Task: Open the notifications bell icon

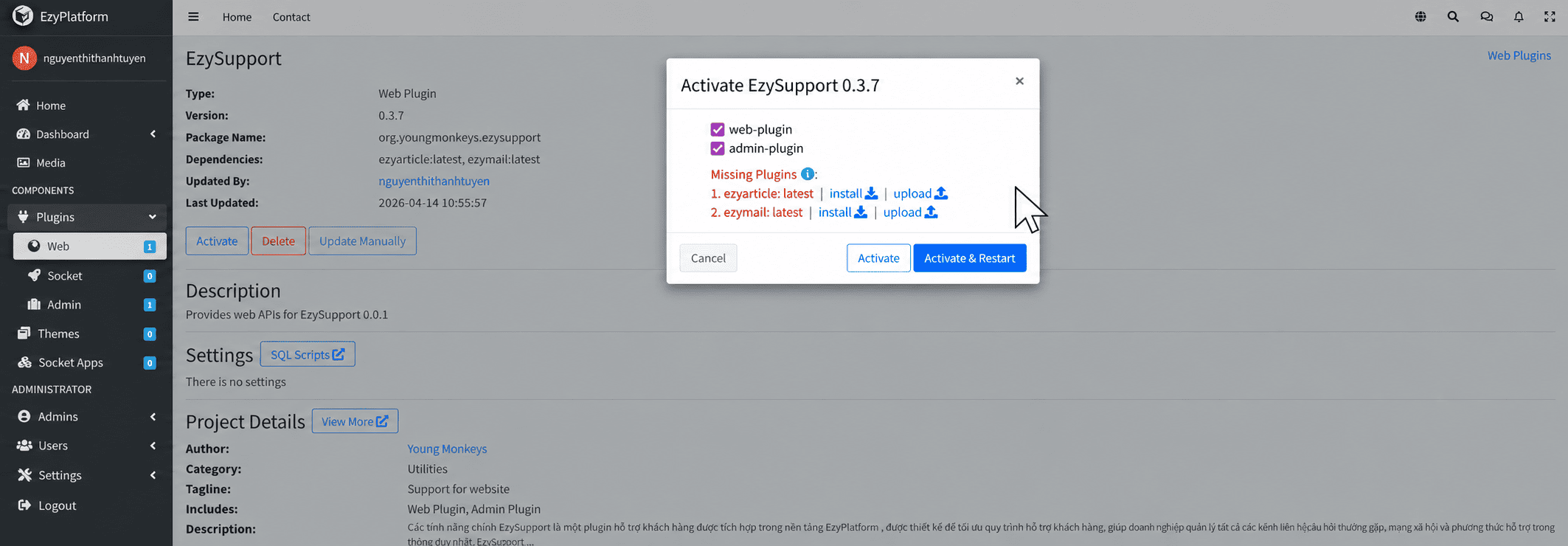Action: [1519, 16]
